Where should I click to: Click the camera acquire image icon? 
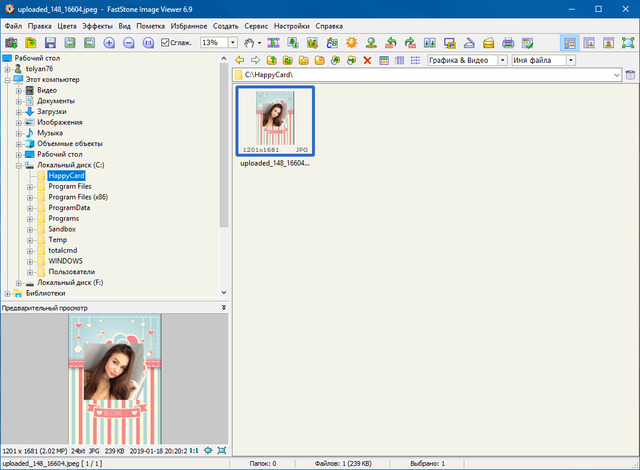(x=11, y=43)
